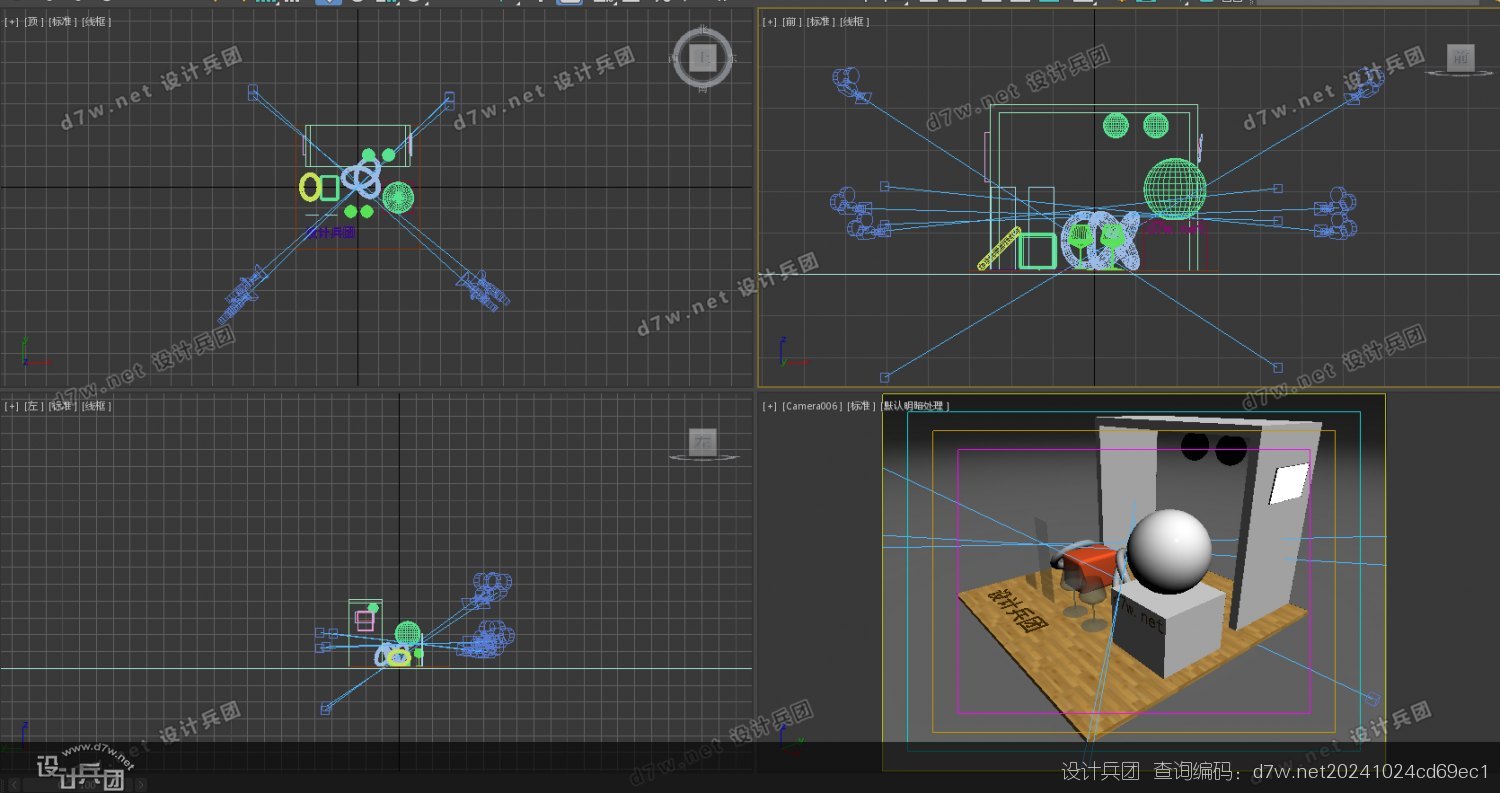
Task: Select the bottom target marker in Left viewport
Action: pyautogui.click(x=326, y=708)
